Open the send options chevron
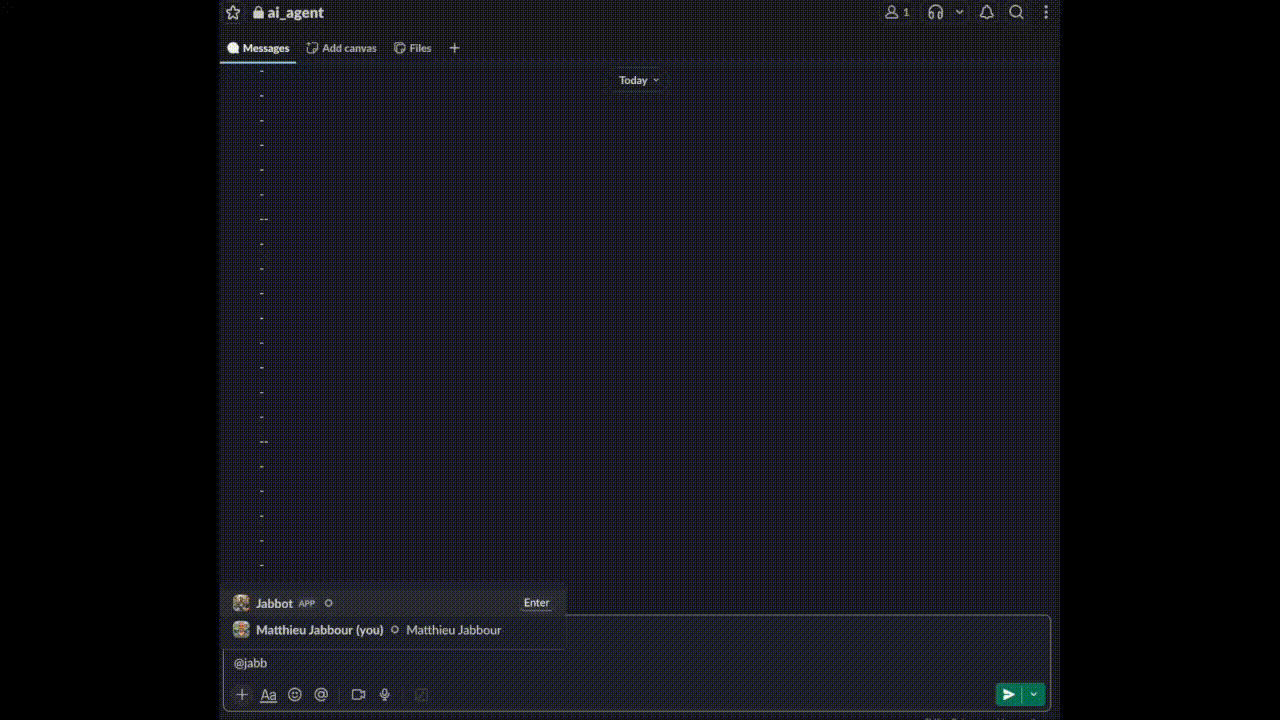The width and height of the screenshot is (1280, 720). (x=1033, y=694)
